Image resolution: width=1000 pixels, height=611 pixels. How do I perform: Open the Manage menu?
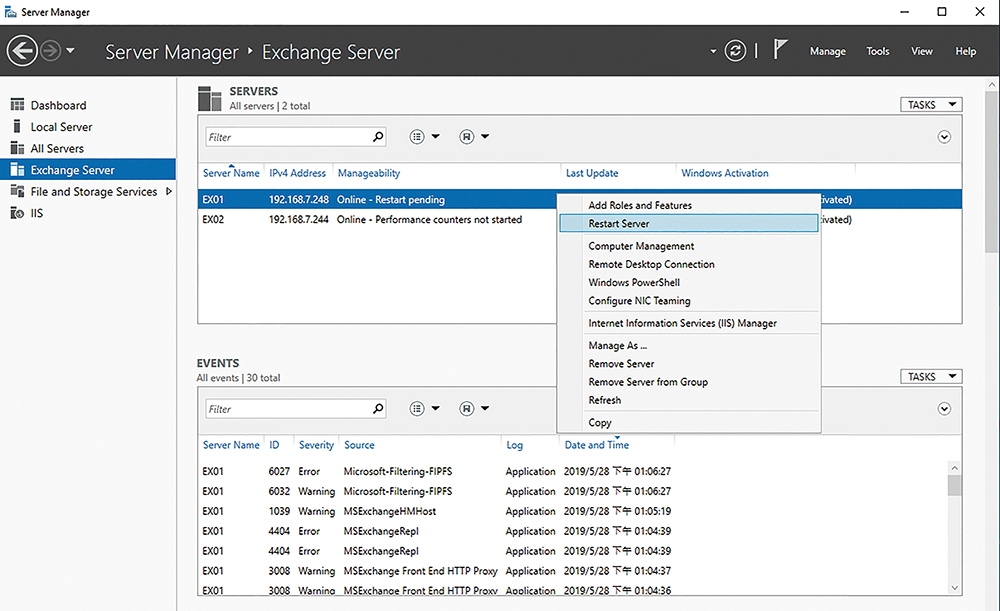(828, 51)
